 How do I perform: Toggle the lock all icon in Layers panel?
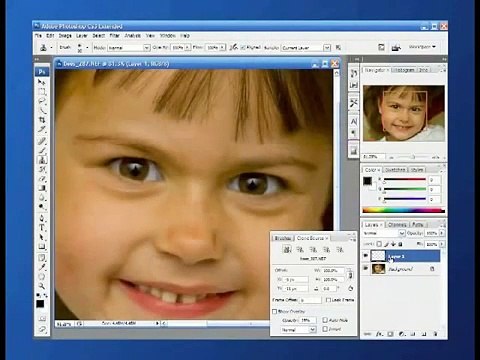[x=400, y=244]
